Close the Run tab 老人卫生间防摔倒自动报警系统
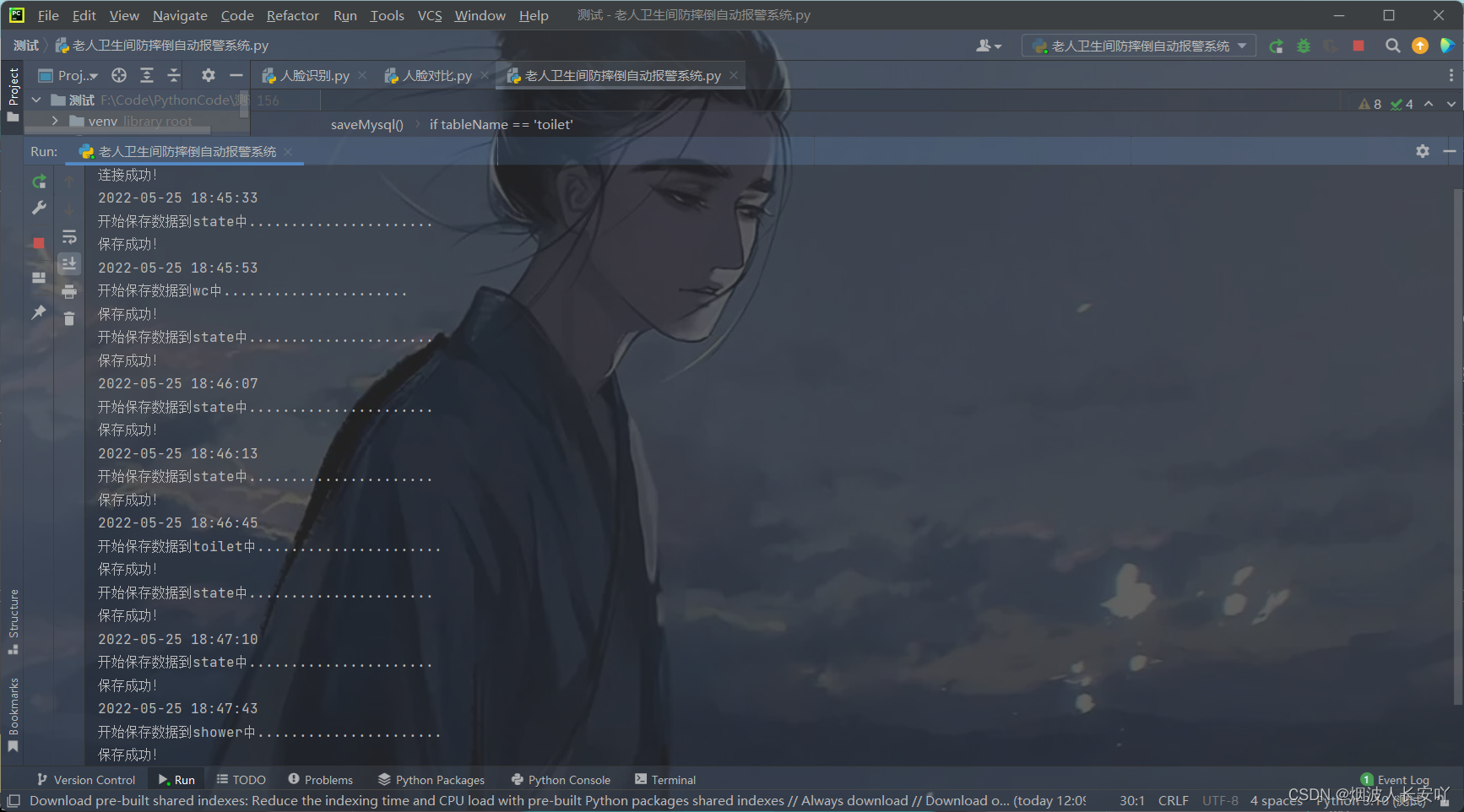1464x812 pixels. [288, 151]
